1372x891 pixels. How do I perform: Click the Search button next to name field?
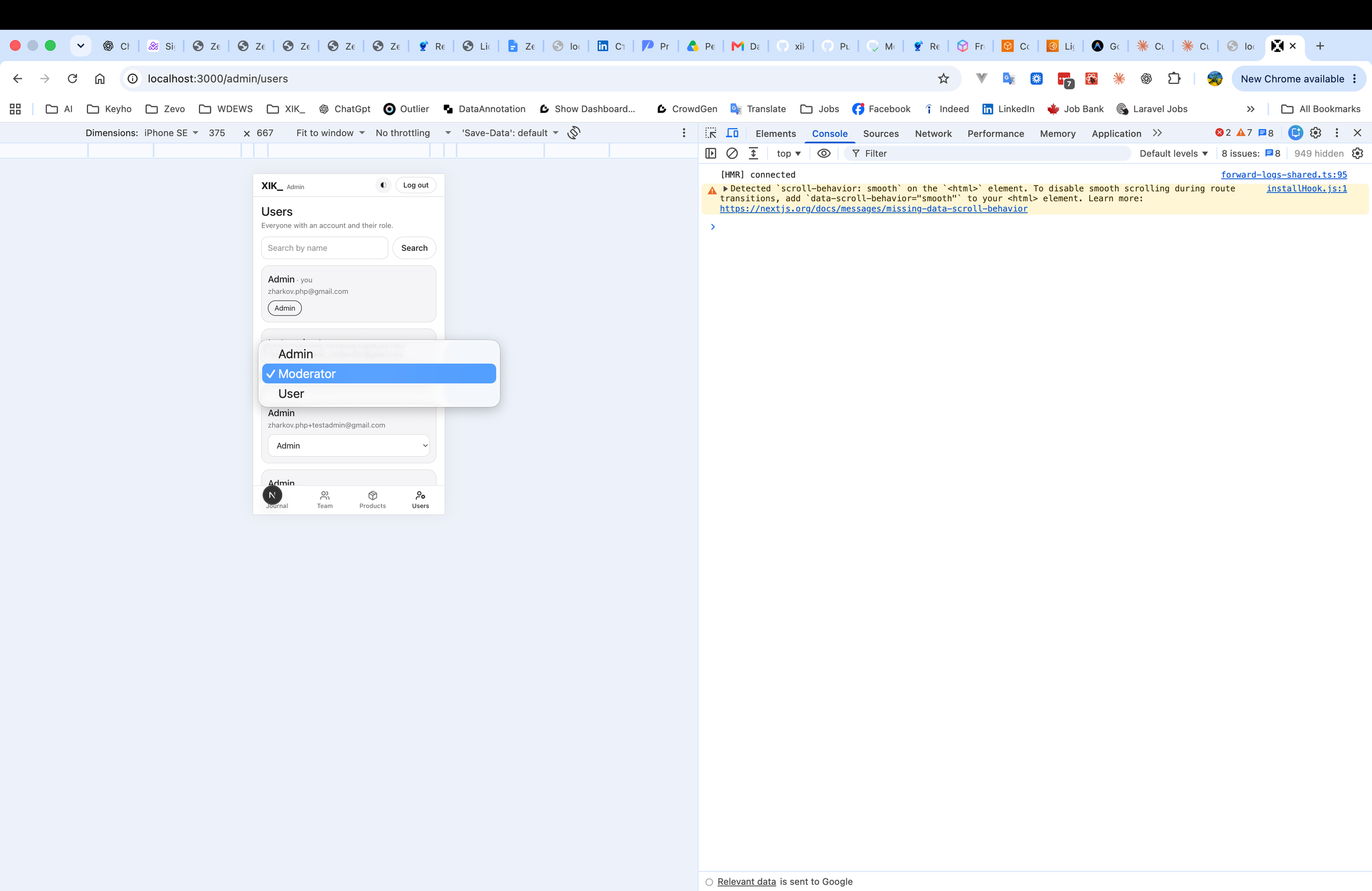pos(414,248)
